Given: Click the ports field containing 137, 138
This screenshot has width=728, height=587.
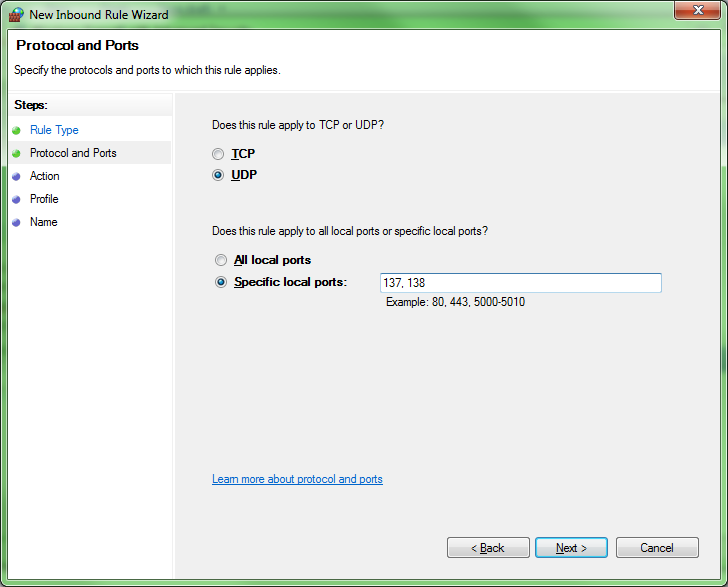Looking at the screenshot, I should (x=520, y=283).
